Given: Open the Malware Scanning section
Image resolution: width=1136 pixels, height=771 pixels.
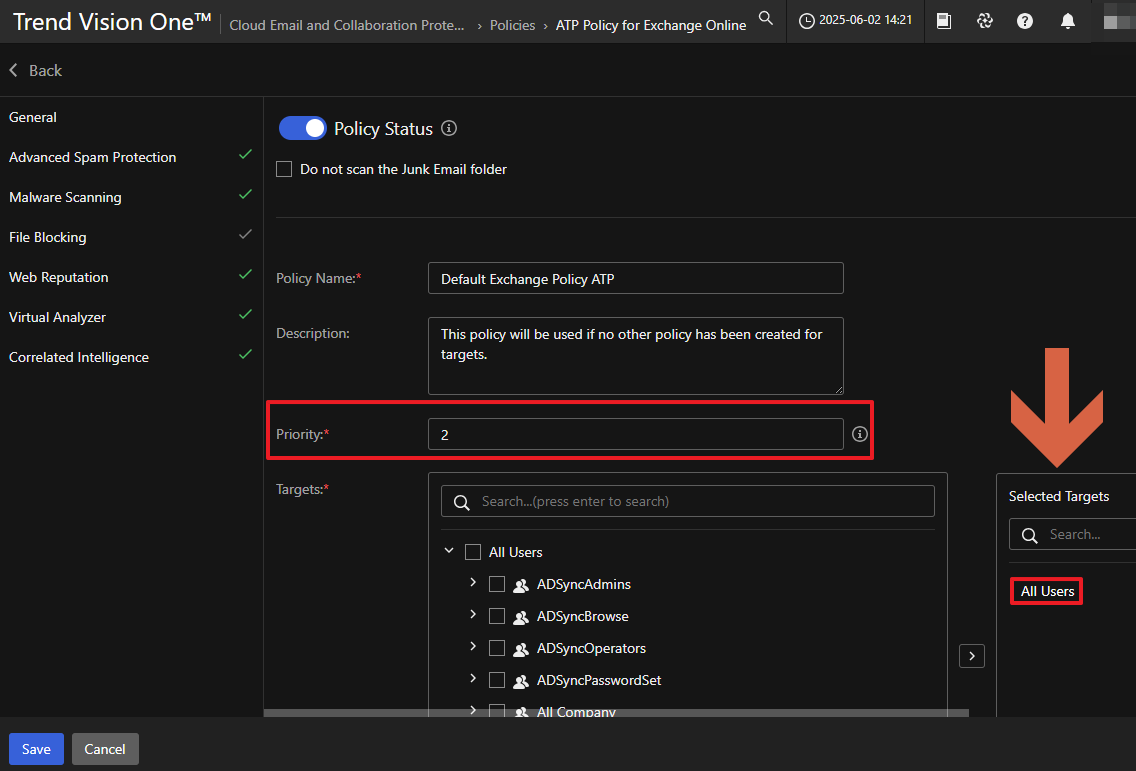Looking at the screenshot, I should [x=65, y=197].
